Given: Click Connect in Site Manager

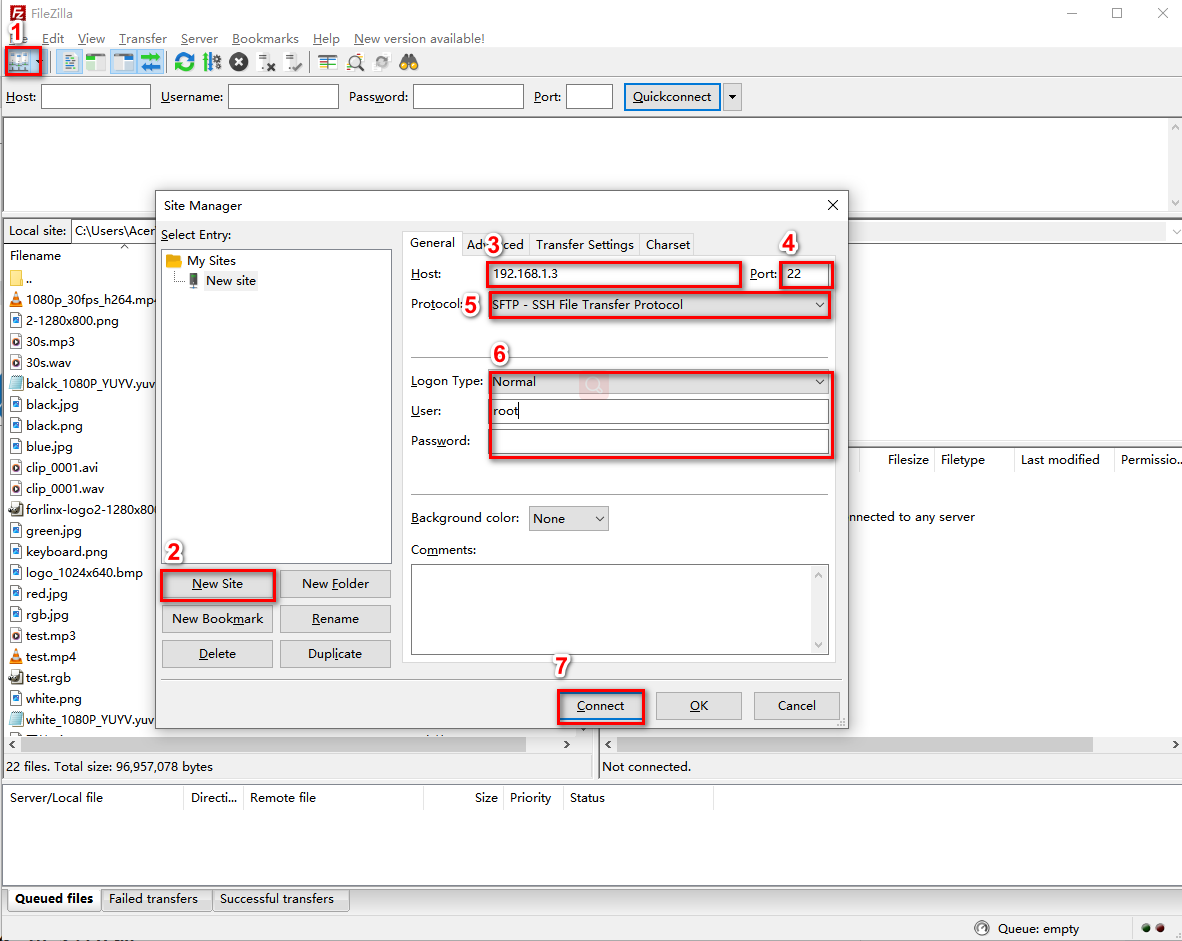Looking at the screenshot, I should pyautogui.click(x=601, y=706).
